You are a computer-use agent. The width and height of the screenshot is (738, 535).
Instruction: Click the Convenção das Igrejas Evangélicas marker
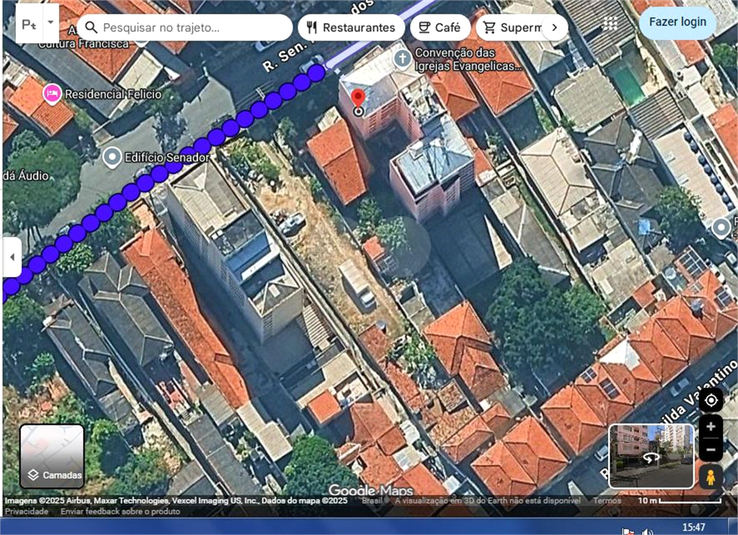coord(402,57)
